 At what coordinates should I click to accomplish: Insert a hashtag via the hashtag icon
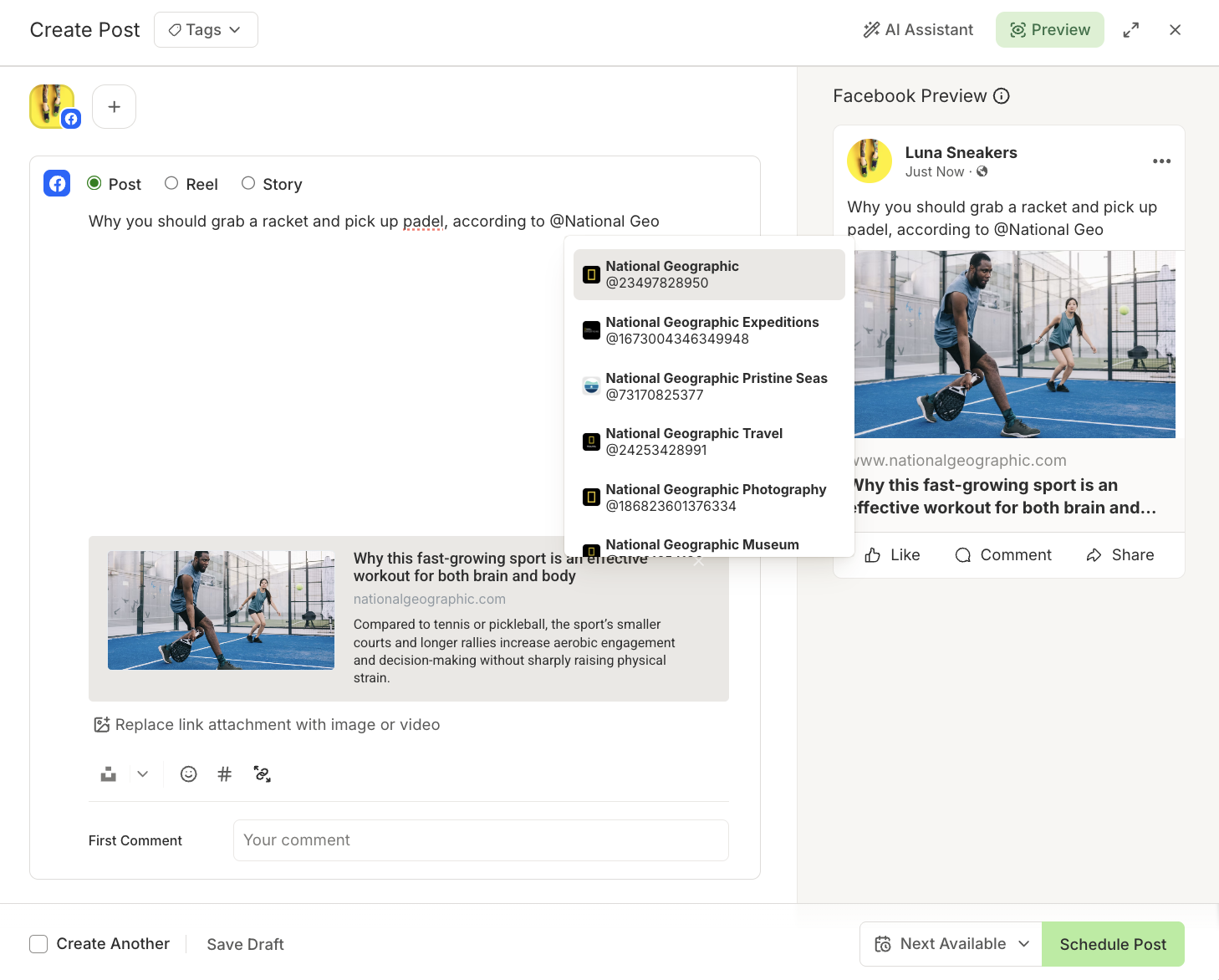(x=224, y=773)
